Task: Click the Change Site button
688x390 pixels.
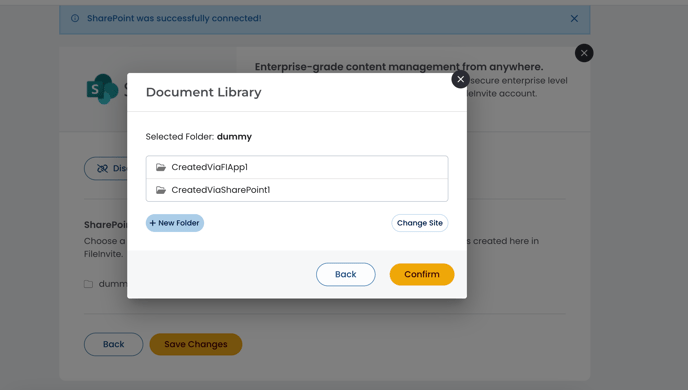Action: pos(419,223)
